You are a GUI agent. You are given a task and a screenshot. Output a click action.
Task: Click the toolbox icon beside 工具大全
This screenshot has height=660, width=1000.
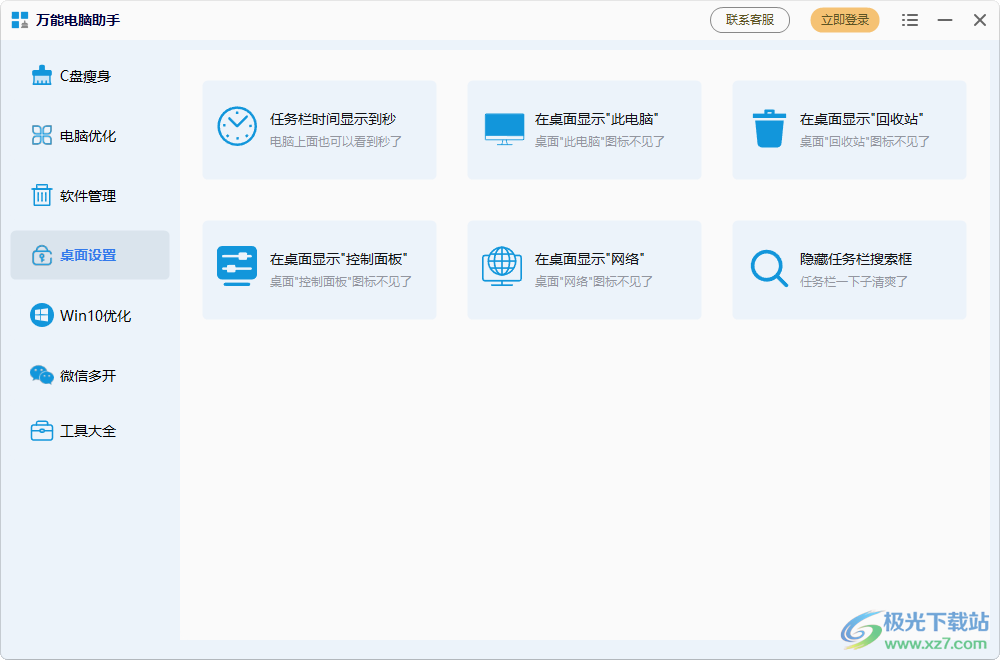[41, 430]
